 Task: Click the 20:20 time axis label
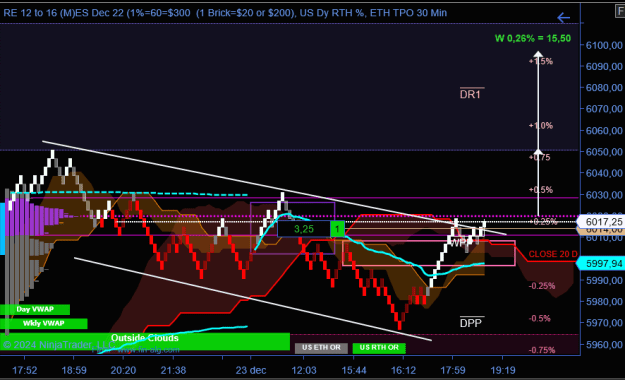coord(123,370)
